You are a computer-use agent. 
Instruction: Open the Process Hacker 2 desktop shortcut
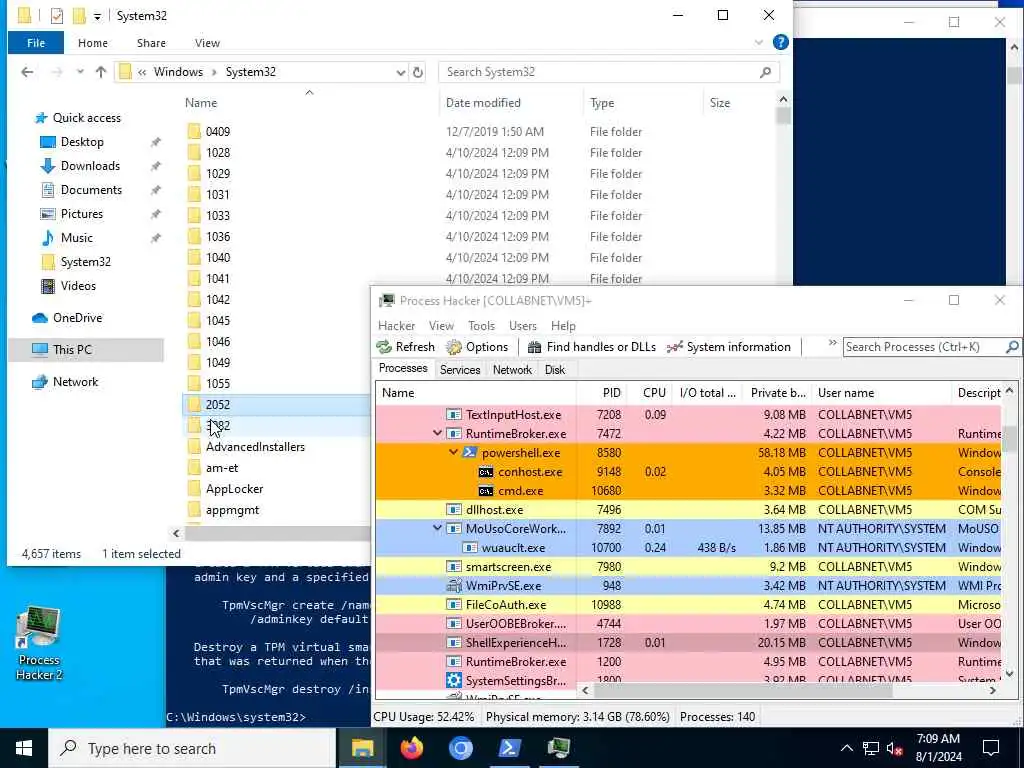[39, 645]
